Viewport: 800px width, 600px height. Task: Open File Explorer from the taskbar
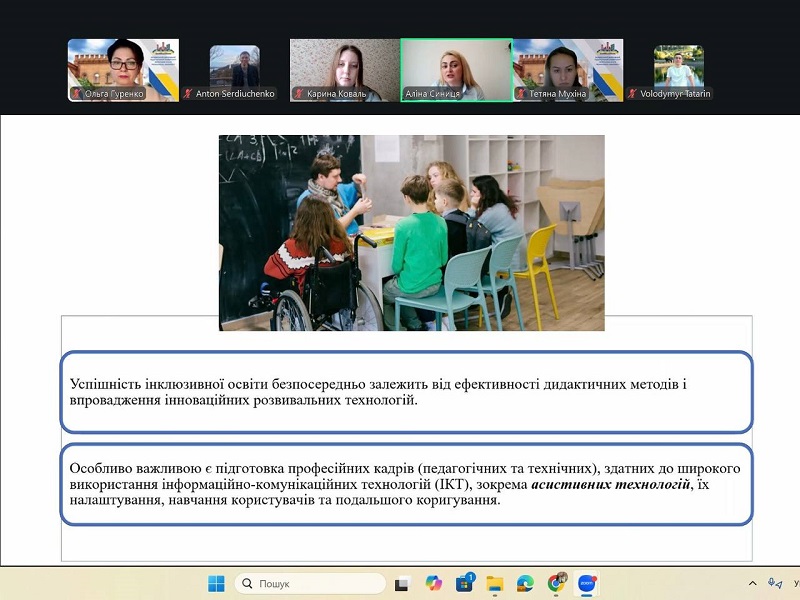click(x=494, y=583)
